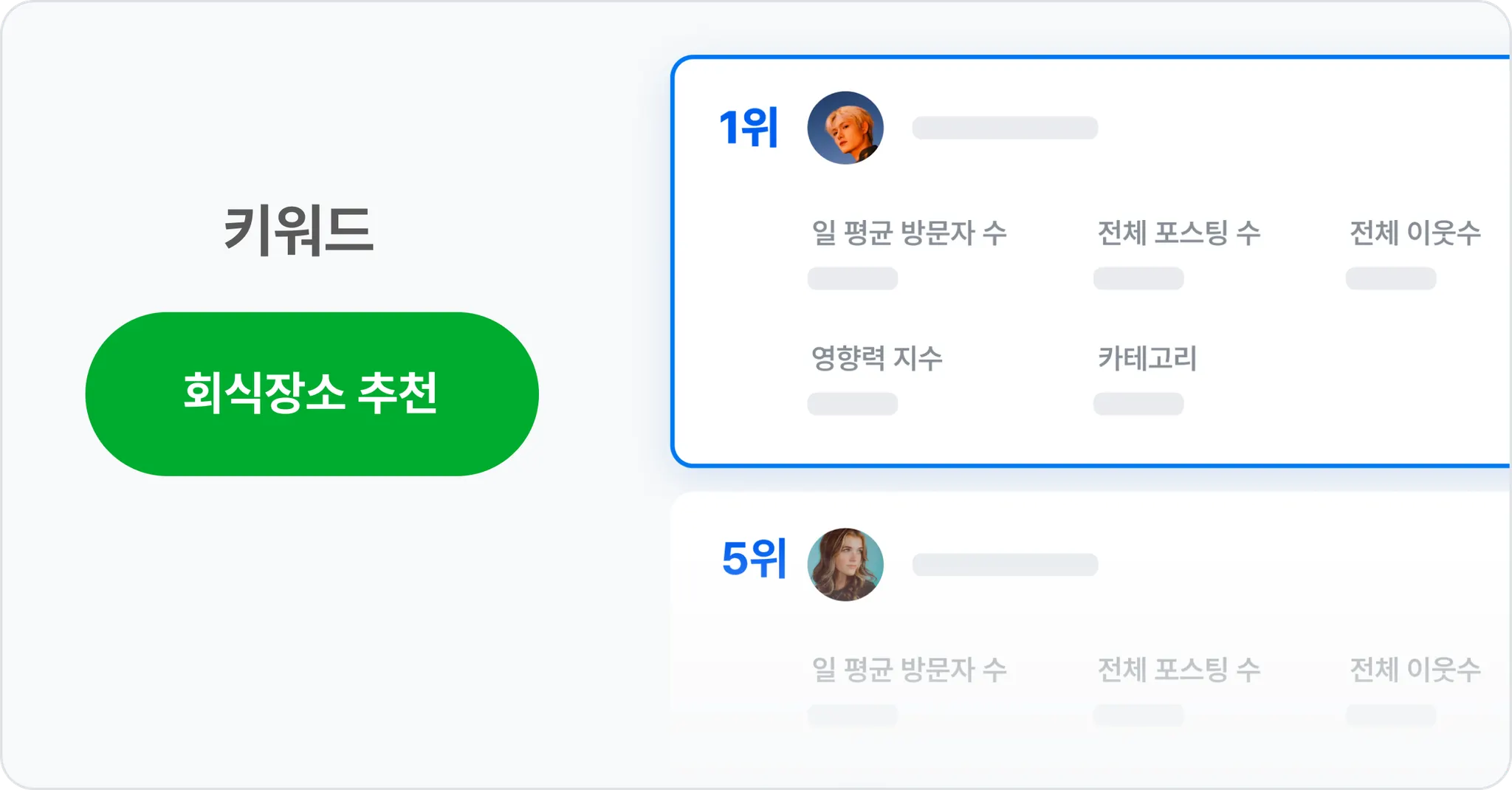Viewport: 1512px width, 790px height.
Task: Click 카테고리 label in 1위 card
Action: tap(1147, 359)
